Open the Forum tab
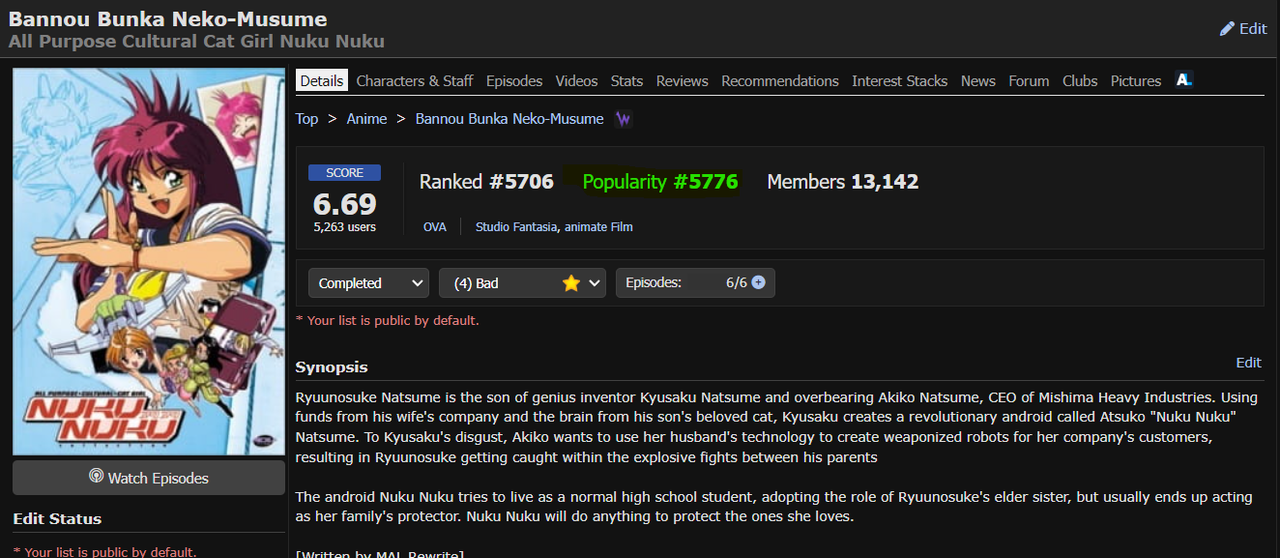Viewport: 1280px width, 558px height. tap(1029, 81)
